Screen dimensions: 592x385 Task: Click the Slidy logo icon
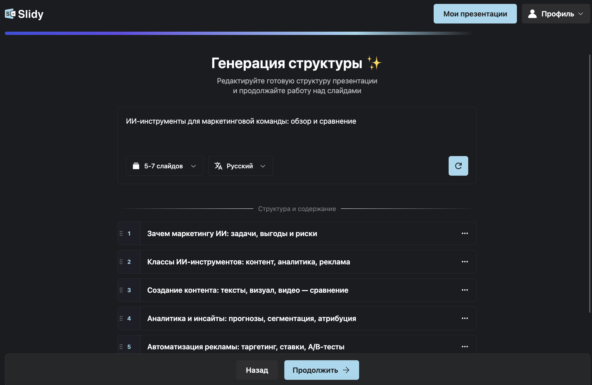(x=10, y=14)
